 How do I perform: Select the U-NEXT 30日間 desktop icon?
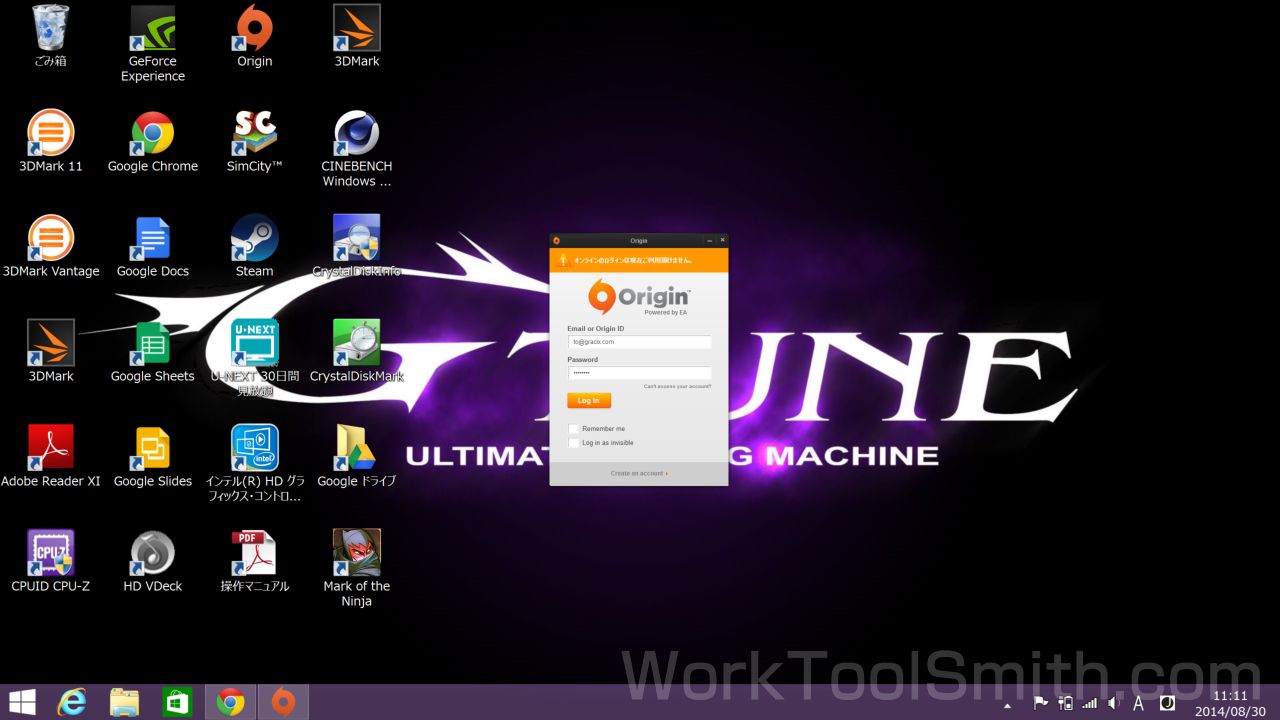pyautogui.click(x=255, y=358)
